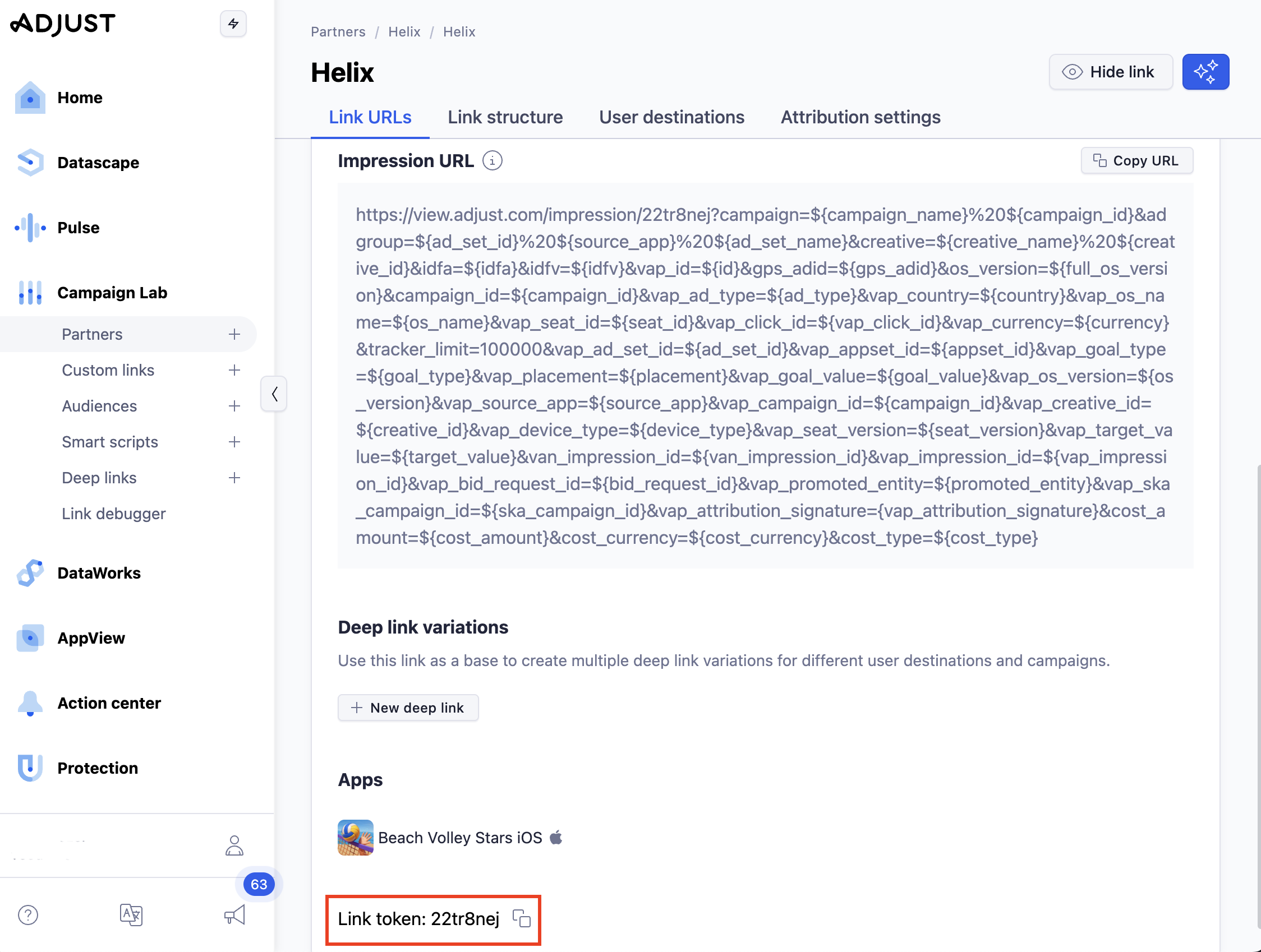Click New deep link button
This screenshot has width=1261, height=952.
(x=408, y=707)
